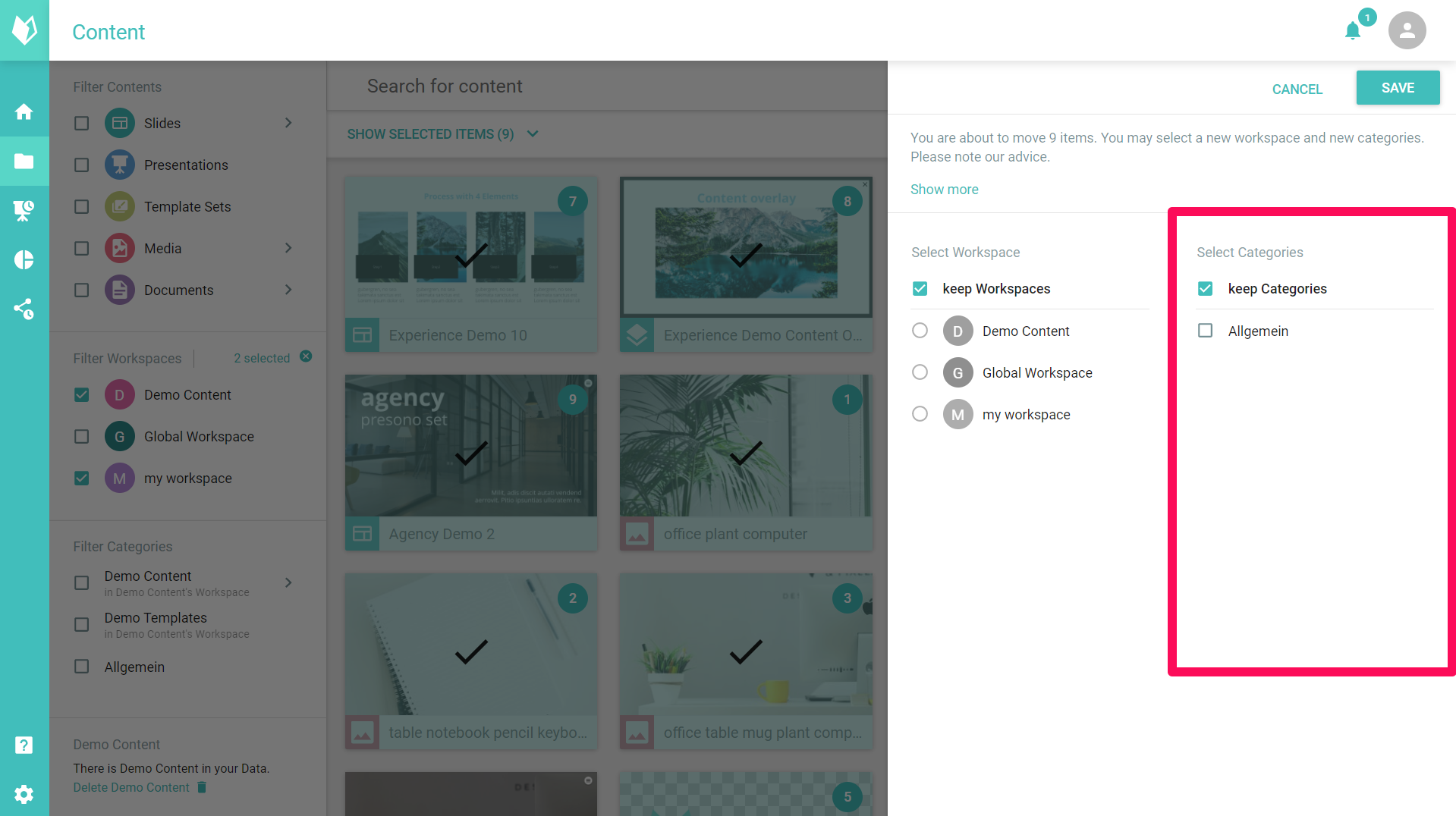Click the Slides filter icon

[120, 123]
